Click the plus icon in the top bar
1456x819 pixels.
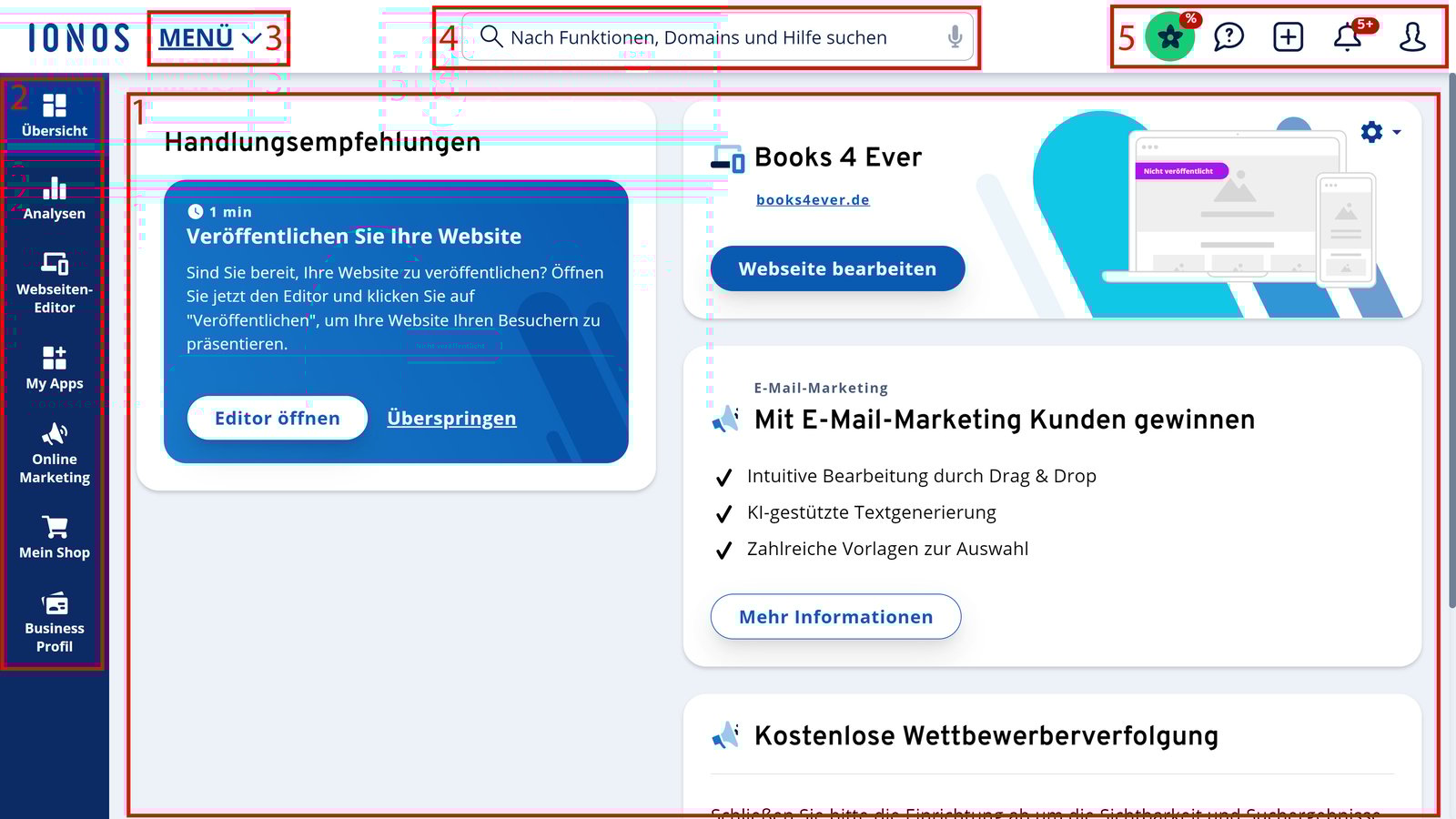tap(1288, 37)
